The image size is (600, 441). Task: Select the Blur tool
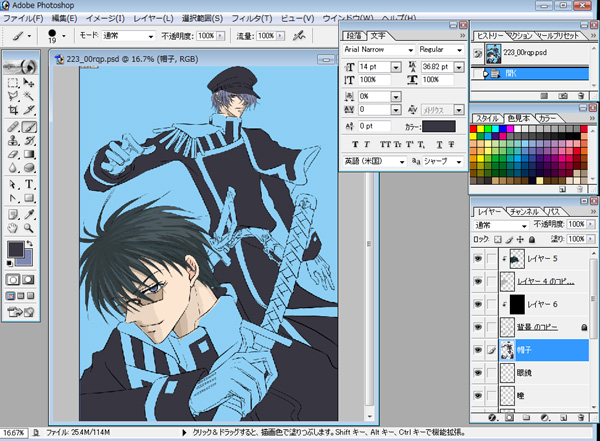tap(13, 168)
